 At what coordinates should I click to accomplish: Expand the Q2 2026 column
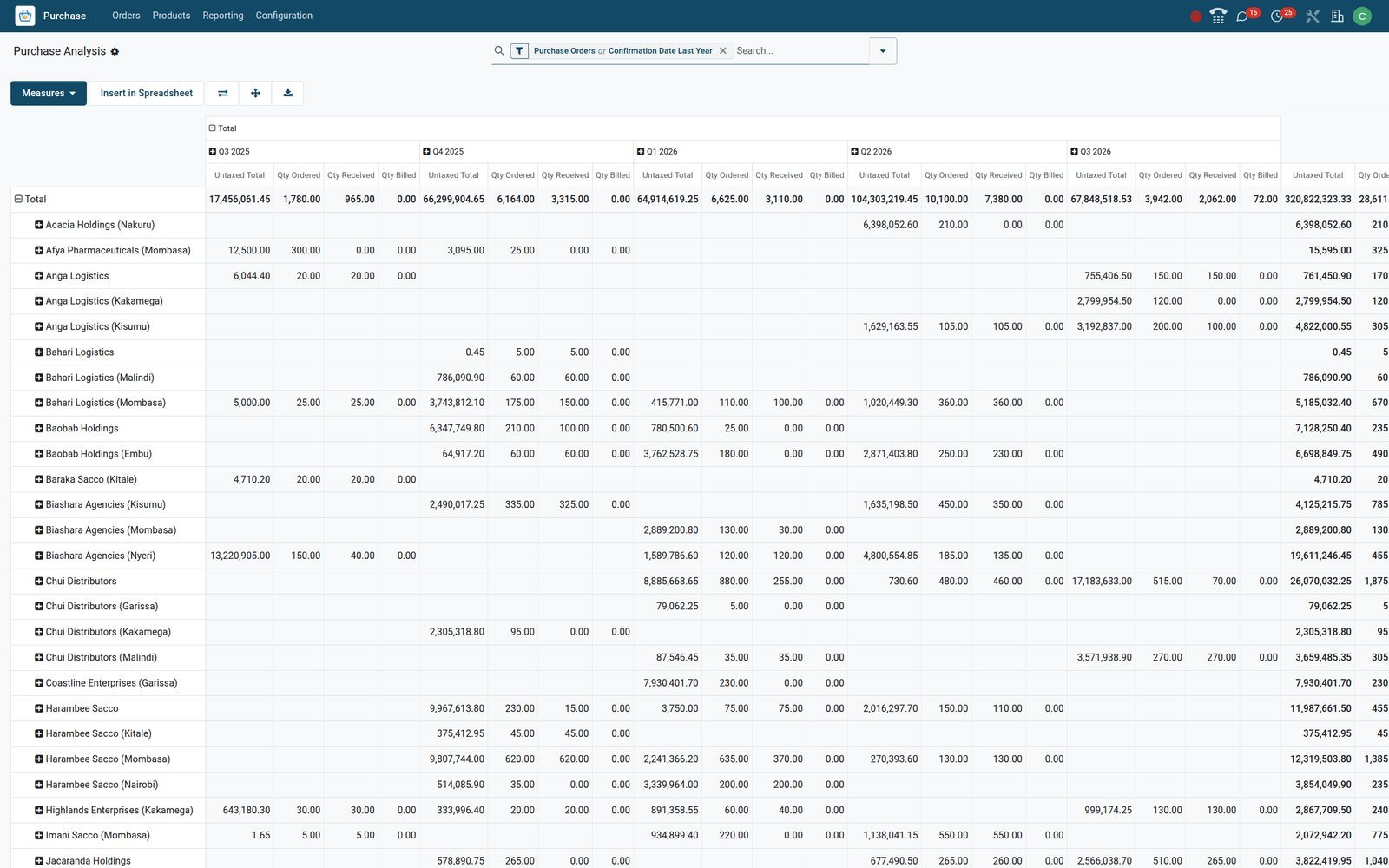872,152
